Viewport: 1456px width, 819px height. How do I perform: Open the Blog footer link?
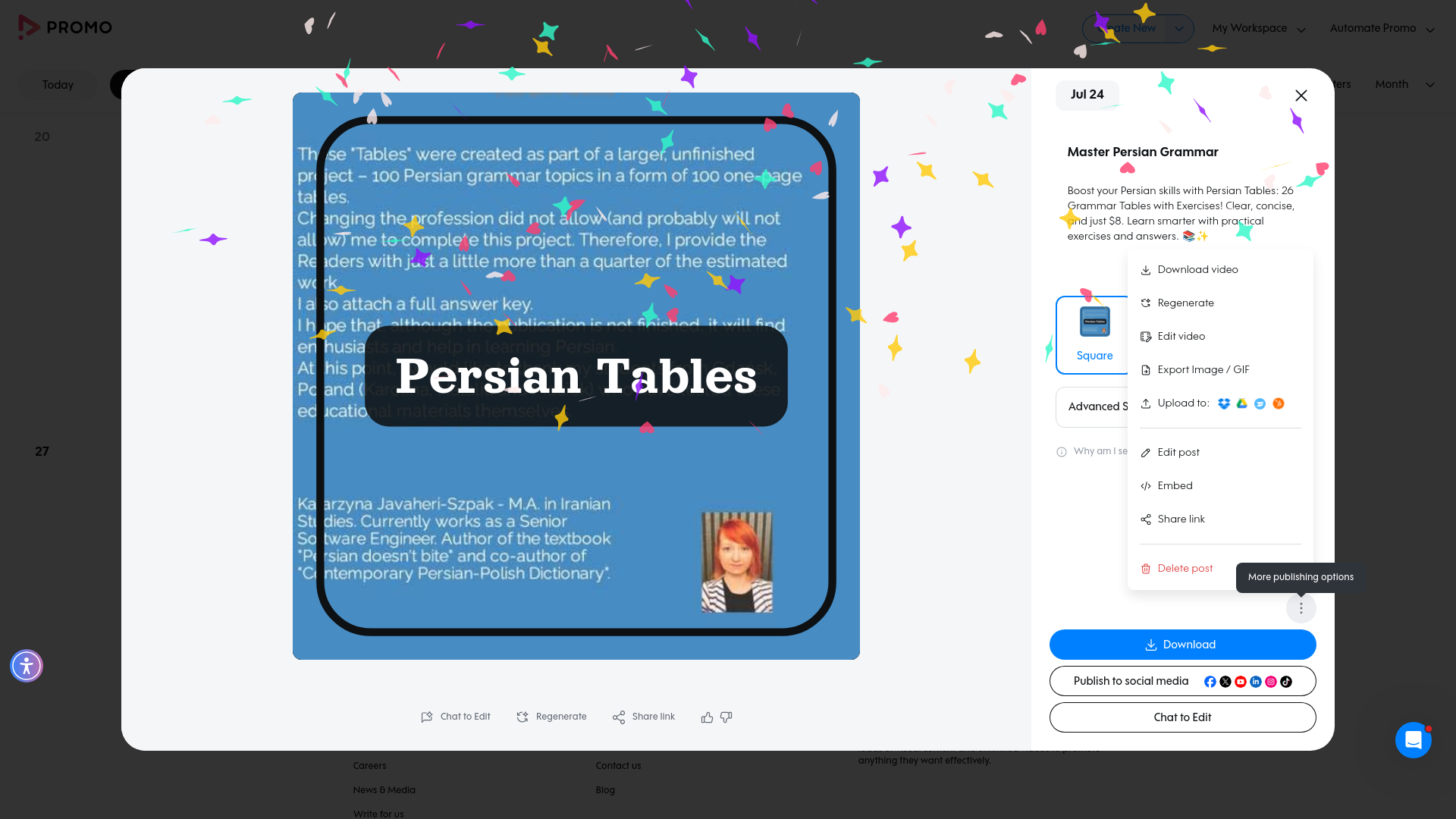coord(605,790)
